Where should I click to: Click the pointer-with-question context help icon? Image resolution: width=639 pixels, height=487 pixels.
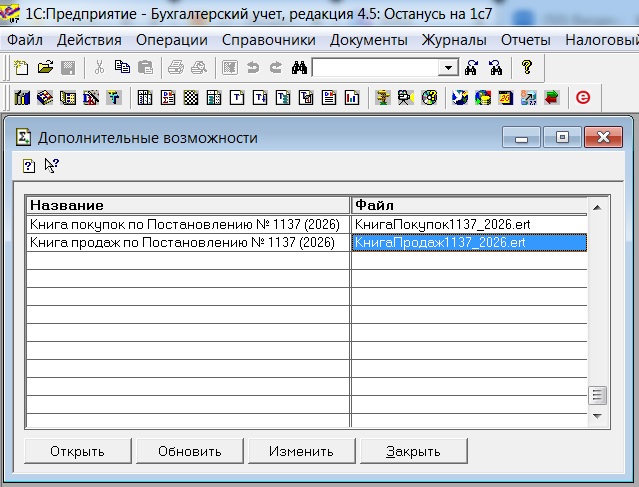pos(52,165)
